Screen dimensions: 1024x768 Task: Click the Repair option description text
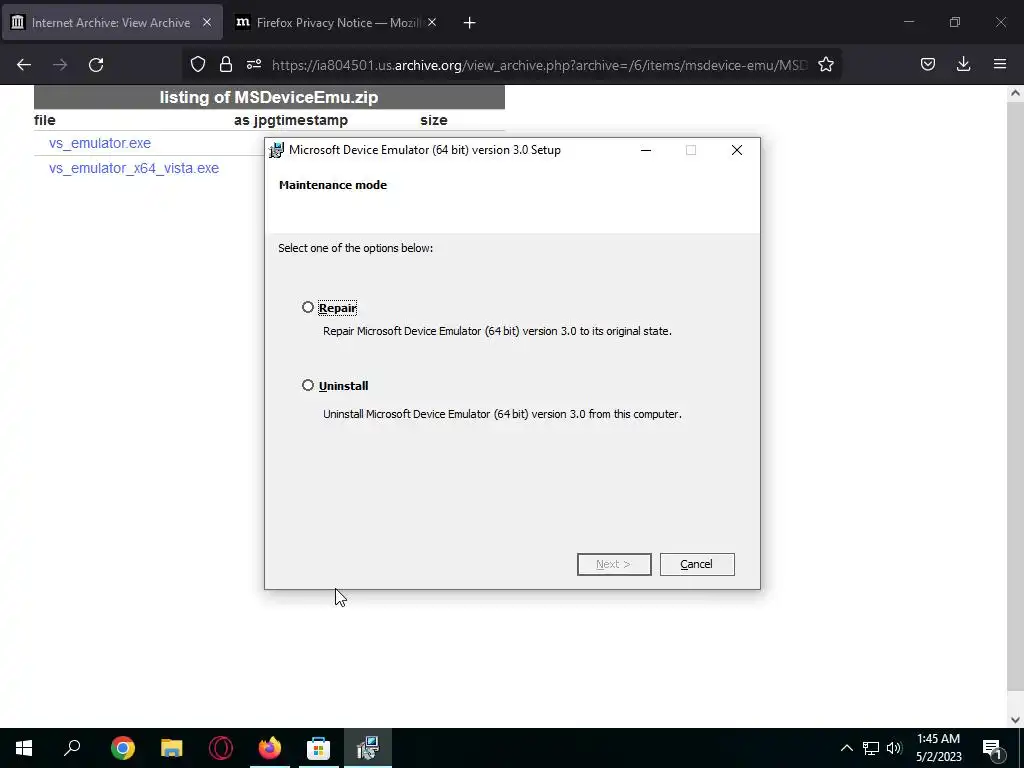[497, 331]
